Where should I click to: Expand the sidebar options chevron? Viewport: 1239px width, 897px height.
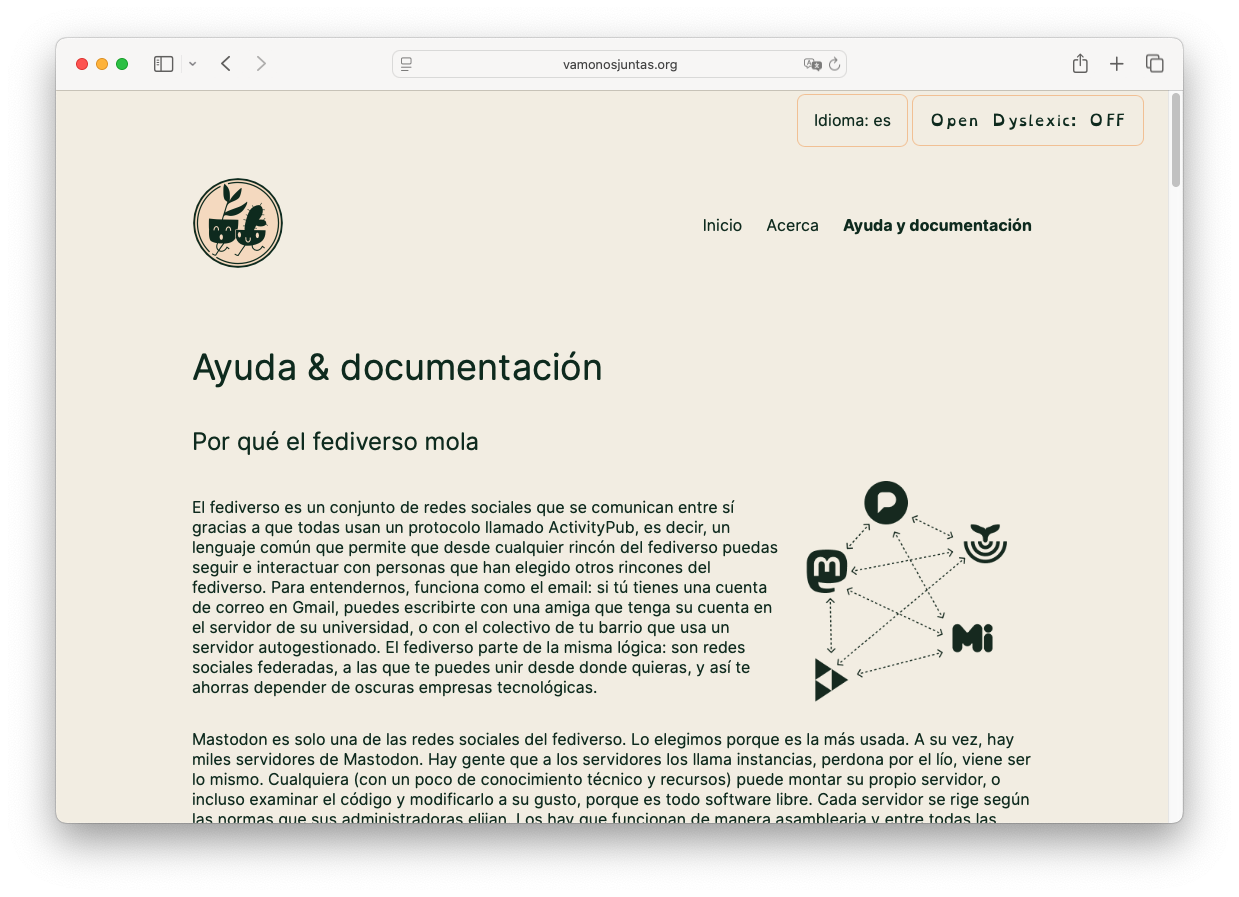pyautogui.click(x=192, y=64)
